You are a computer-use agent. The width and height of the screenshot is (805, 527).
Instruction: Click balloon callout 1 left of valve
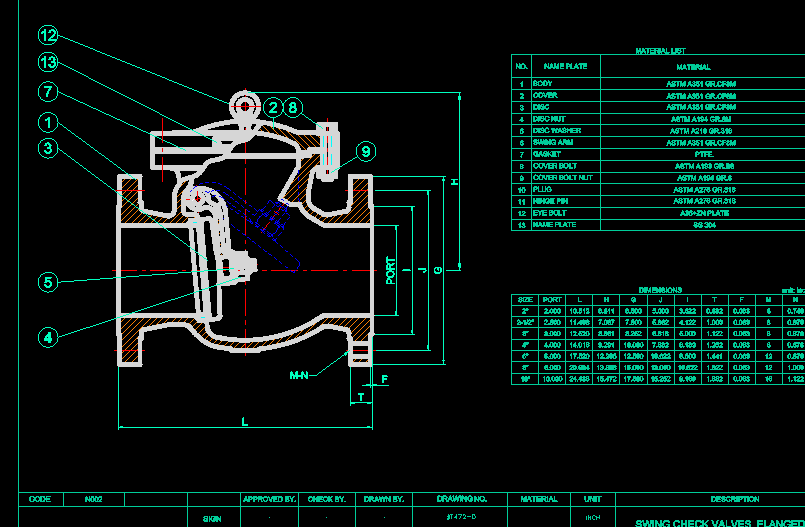[x=48, y=123]
